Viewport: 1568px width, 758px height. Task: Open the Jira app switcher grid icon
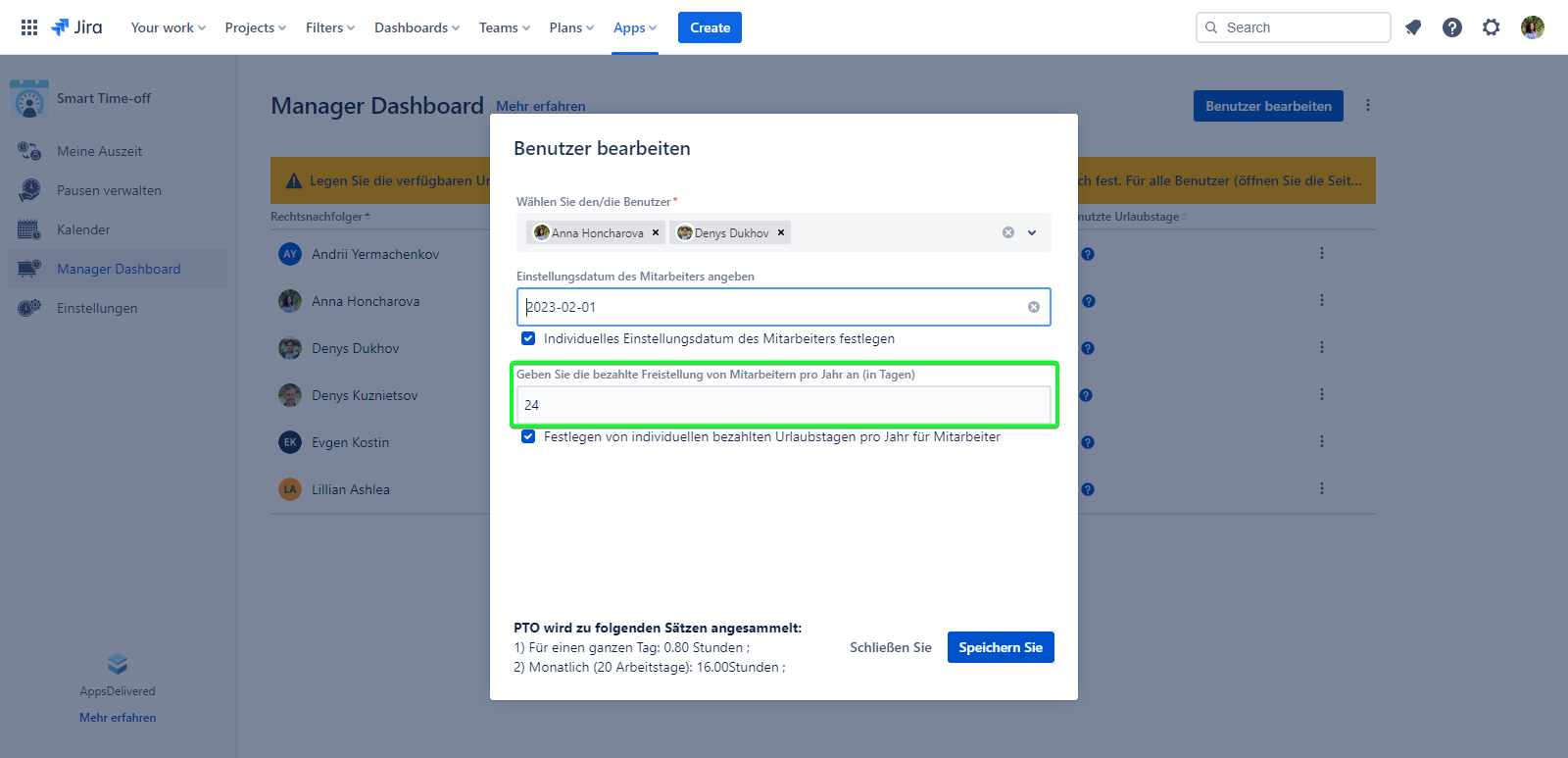[x=29, y=27]
